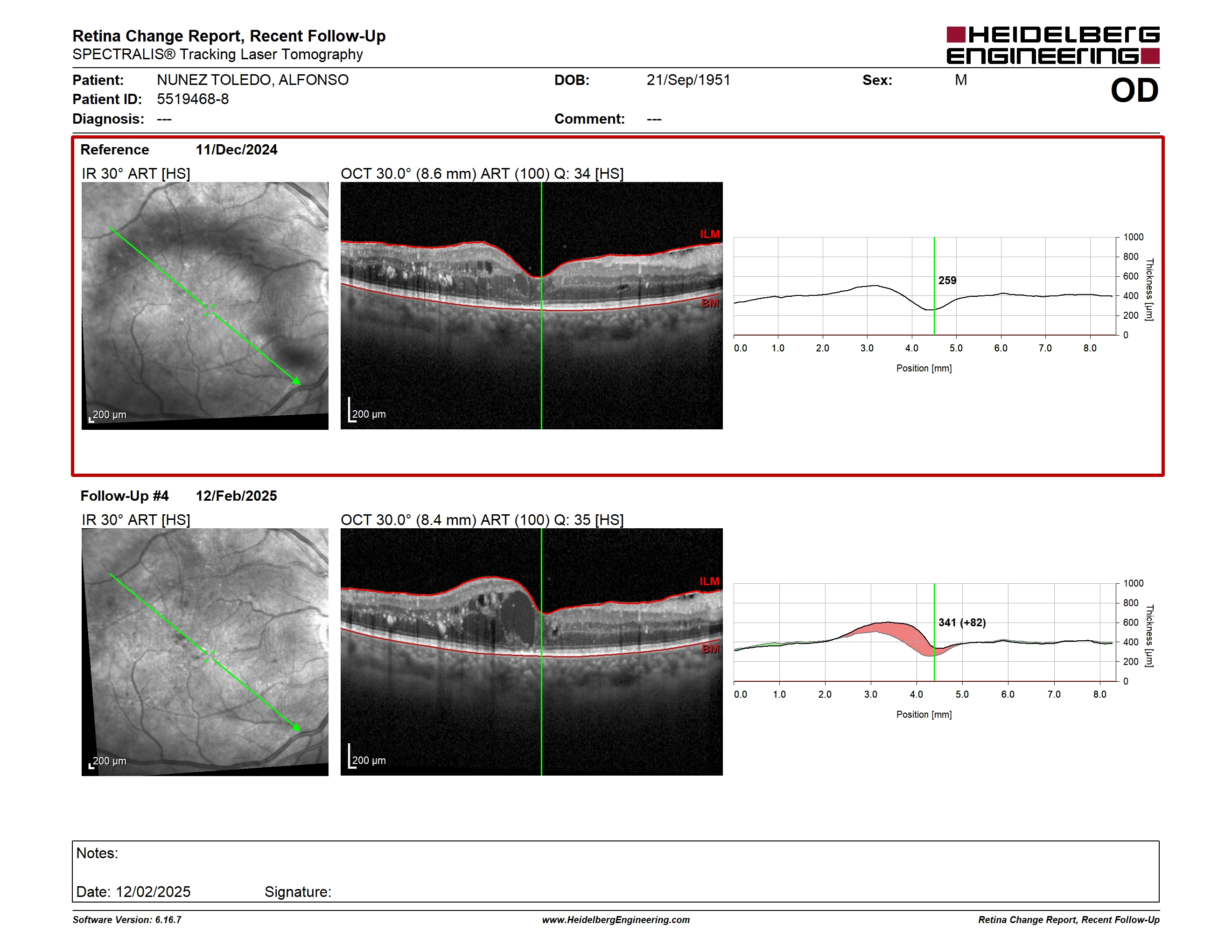Viewport: 1232px width, 952px height.
Task: Click the 200 µm scale bar in Follow-Up IR image
Action: coord(107,762)
